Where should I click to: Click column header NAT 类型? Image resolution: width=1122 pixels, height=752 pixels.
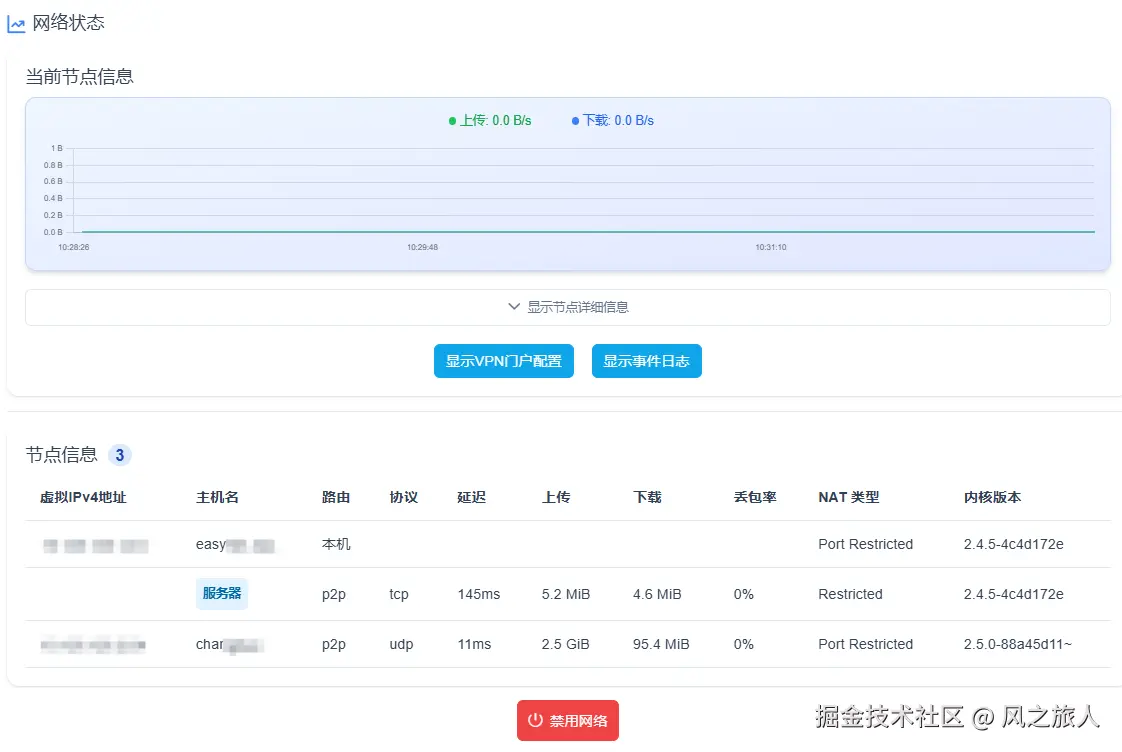(849, 497)
